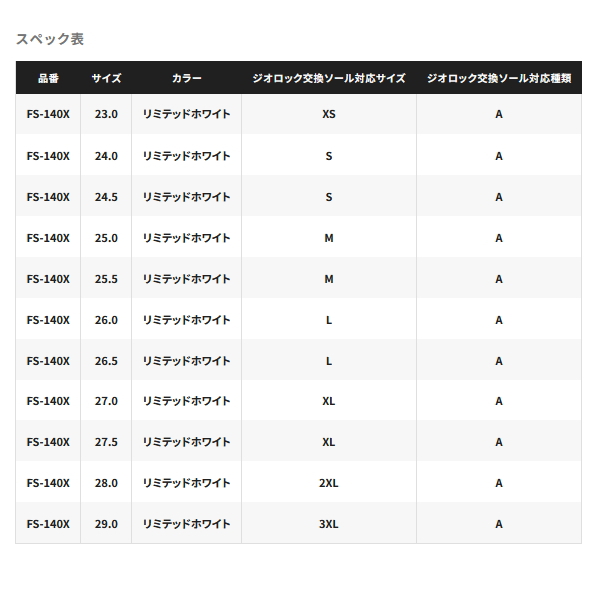Click the ジオロック交換ソール対応種類 column header
Image resolution: width=600 pixels, height=600 pixels.
[499, 78]
